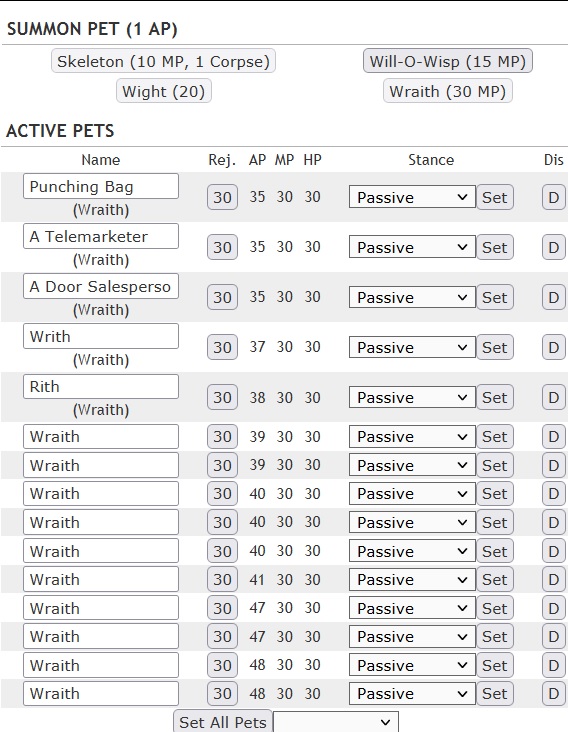Summon a Will-O-Wisp for 15 MP
This screenshot has width=568, height=732.
[x=448, y=61]
